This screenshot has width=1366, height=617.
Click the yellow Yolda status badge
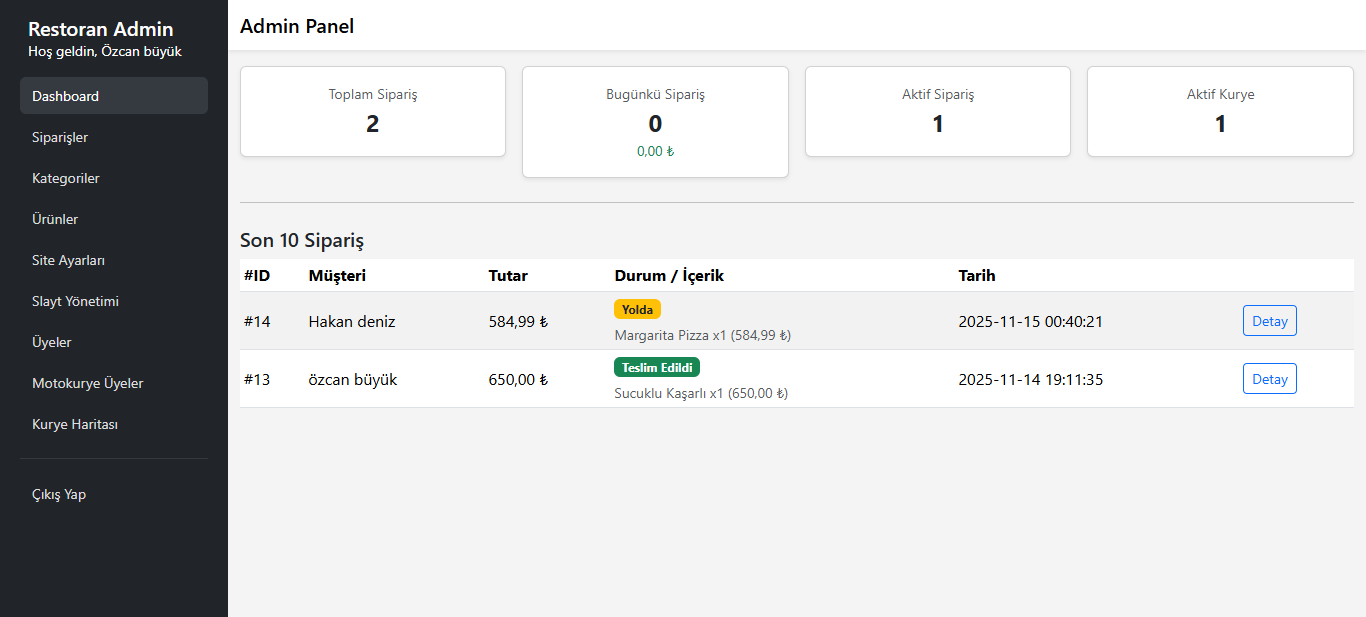pos(637,309)
